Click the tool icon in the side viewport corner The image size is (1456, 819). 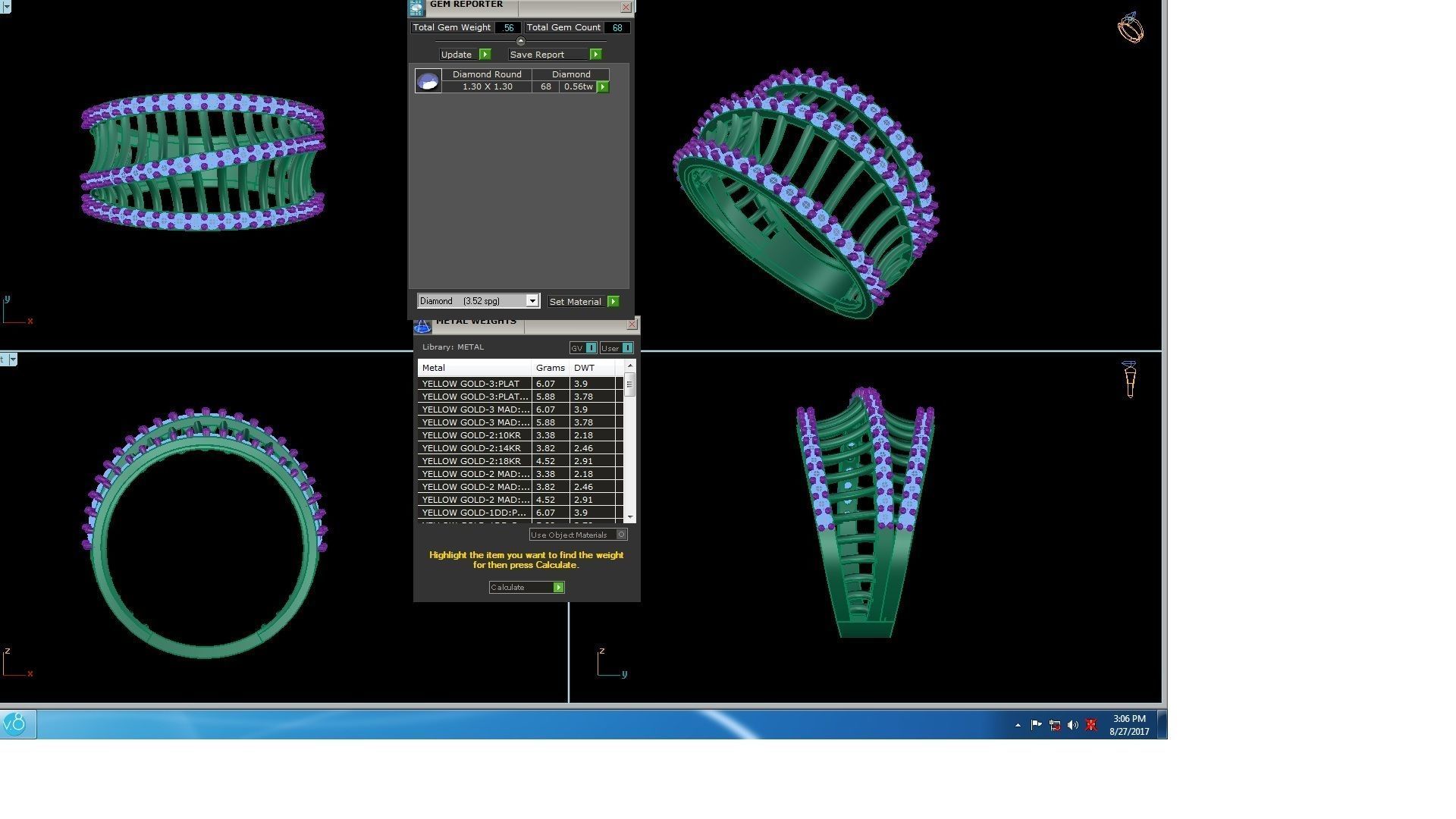1129,378
